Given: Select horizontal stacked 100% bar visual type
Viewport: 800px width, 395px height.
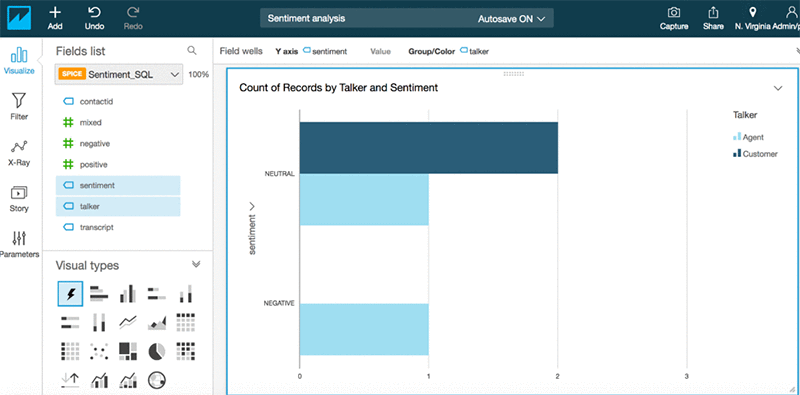Looking at the screenshot, I should [70, 323].
